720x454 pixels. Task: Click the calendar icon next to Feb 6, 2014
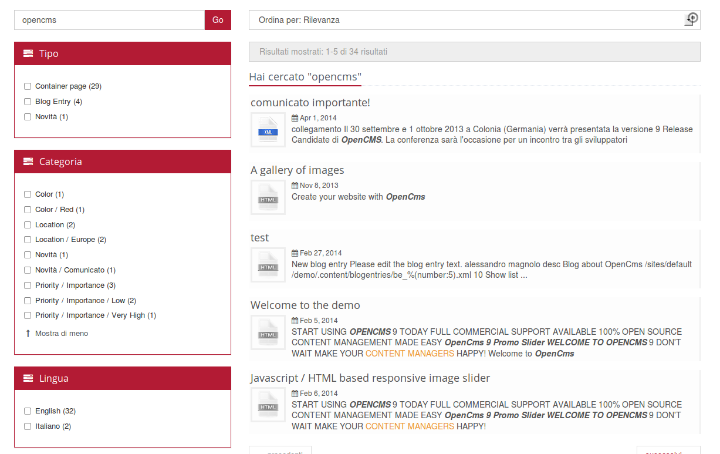tap(295, 393)
